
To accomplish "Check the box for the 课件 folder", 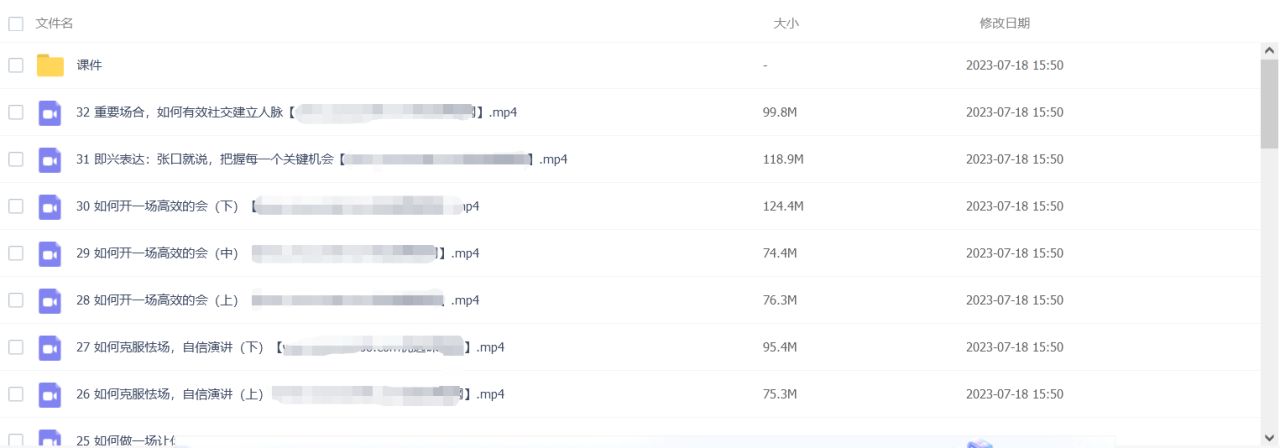I will tap(16, 65).
